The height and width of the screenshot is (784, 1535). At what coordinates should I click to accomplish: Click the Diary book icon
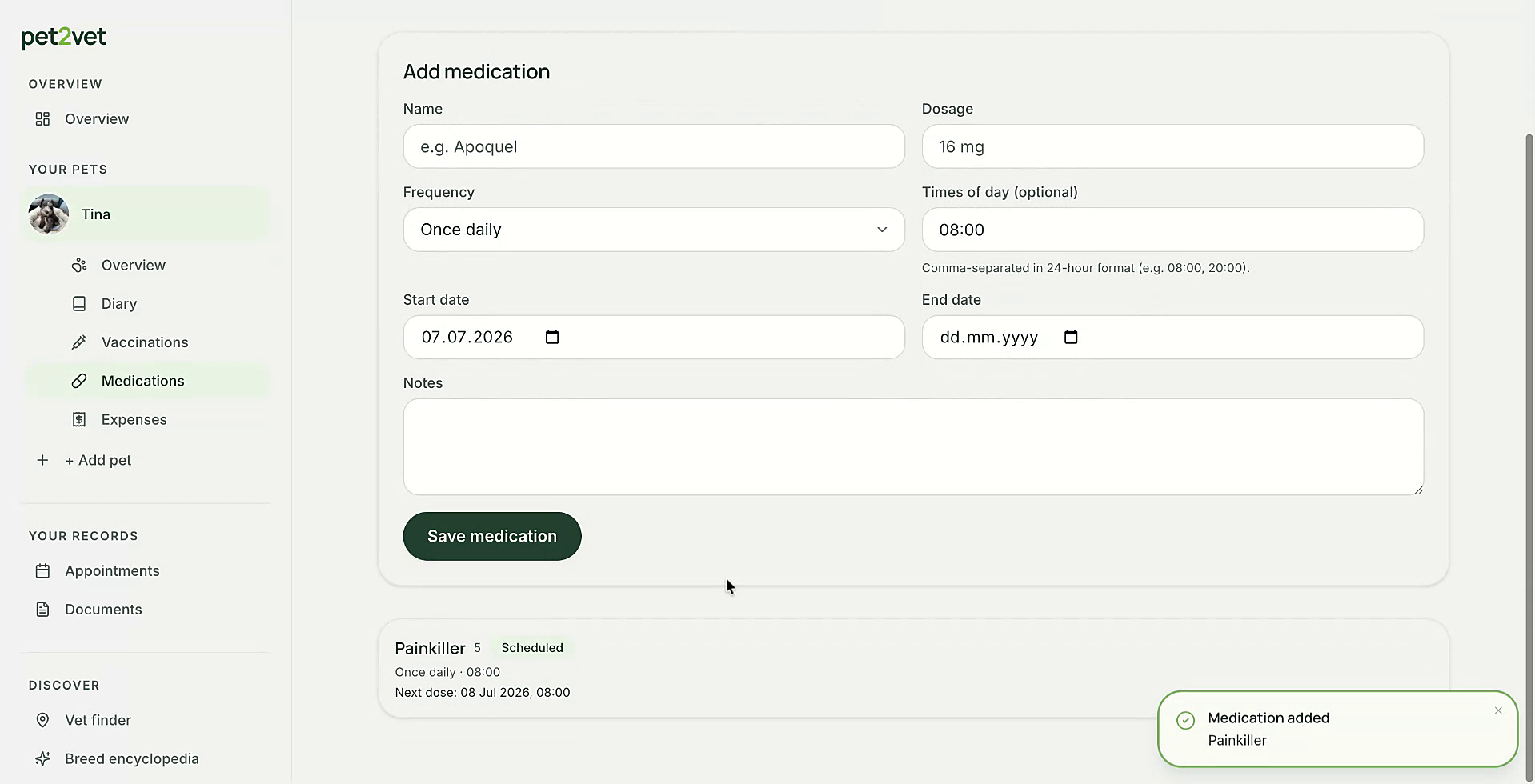pos(79,304)
